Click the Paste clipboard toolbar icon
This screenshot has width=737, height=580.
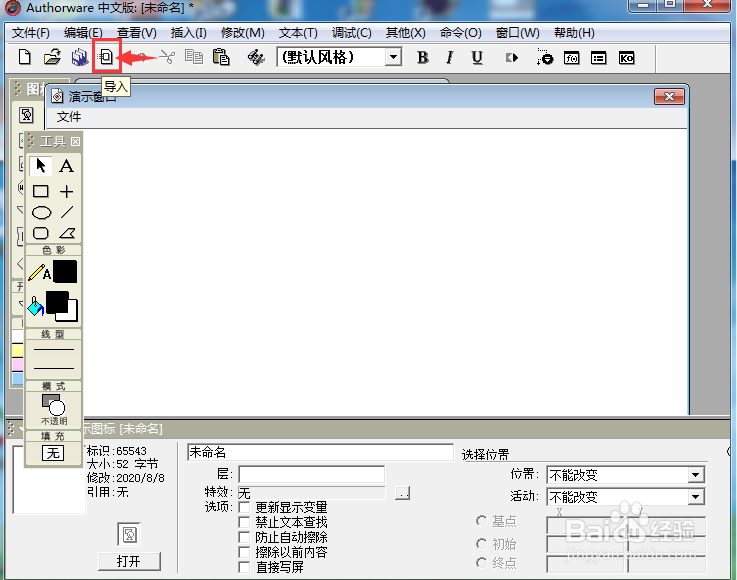tap(221, 57)
